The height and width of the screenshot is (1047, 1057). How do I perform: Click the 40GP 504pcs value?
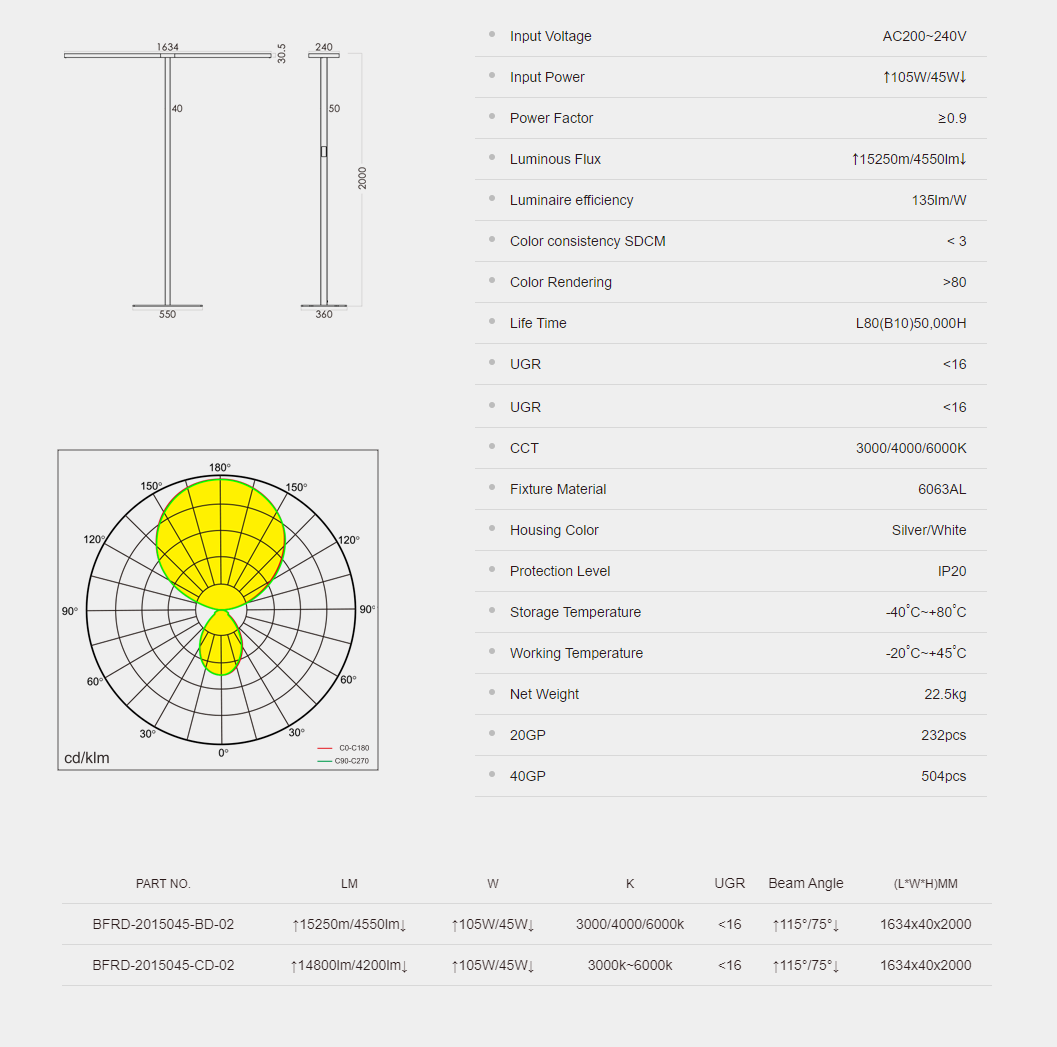point(943,776)
